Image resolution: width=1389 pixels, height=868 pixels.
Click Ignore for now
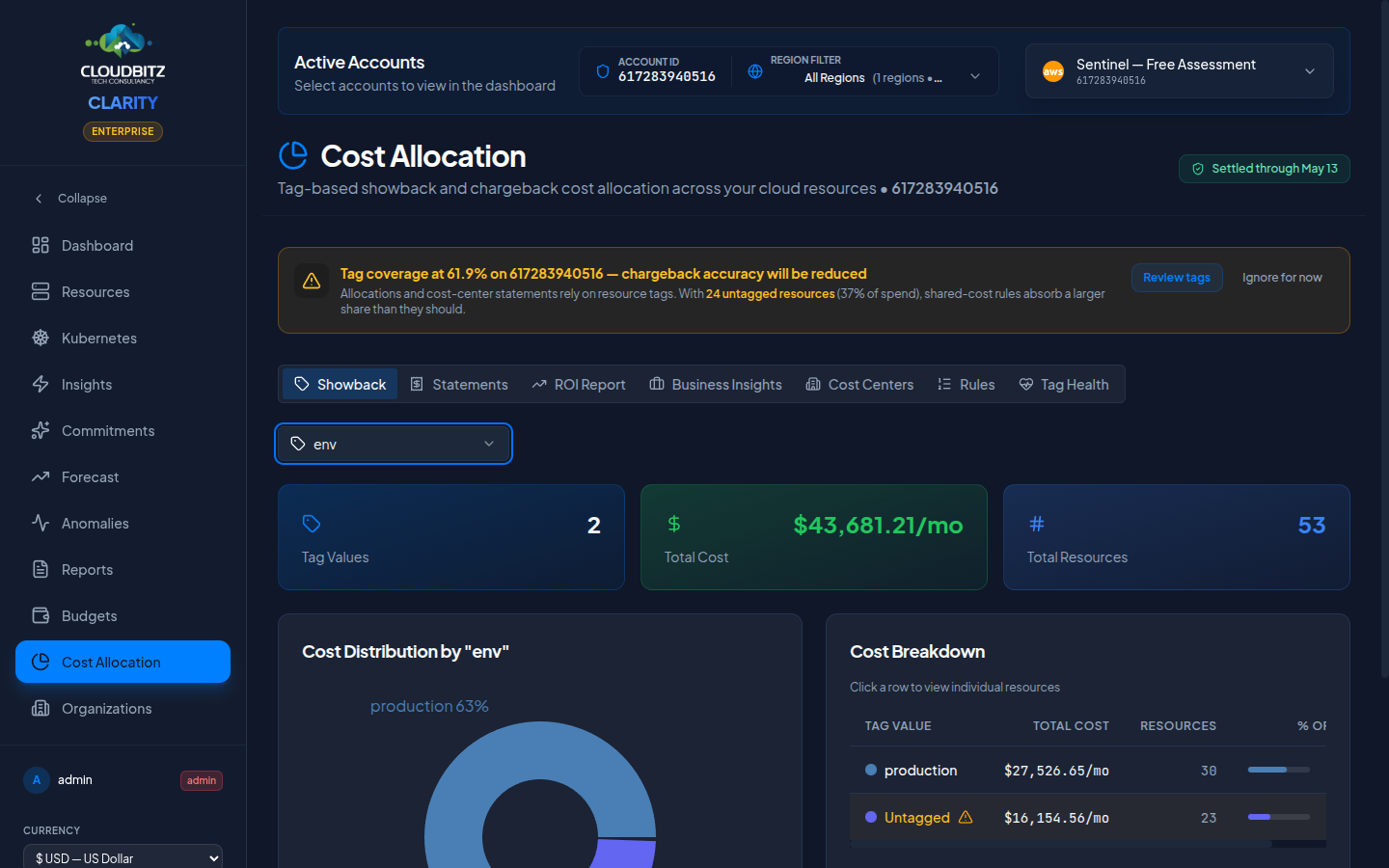pyautogui.click(x=1282, y=278)
